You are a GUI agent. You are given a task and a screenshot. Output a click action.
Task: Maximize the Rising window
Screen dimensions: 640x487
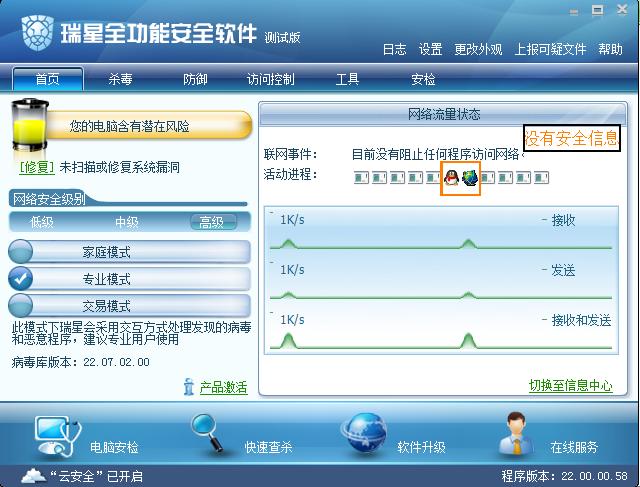click(598, 11)
